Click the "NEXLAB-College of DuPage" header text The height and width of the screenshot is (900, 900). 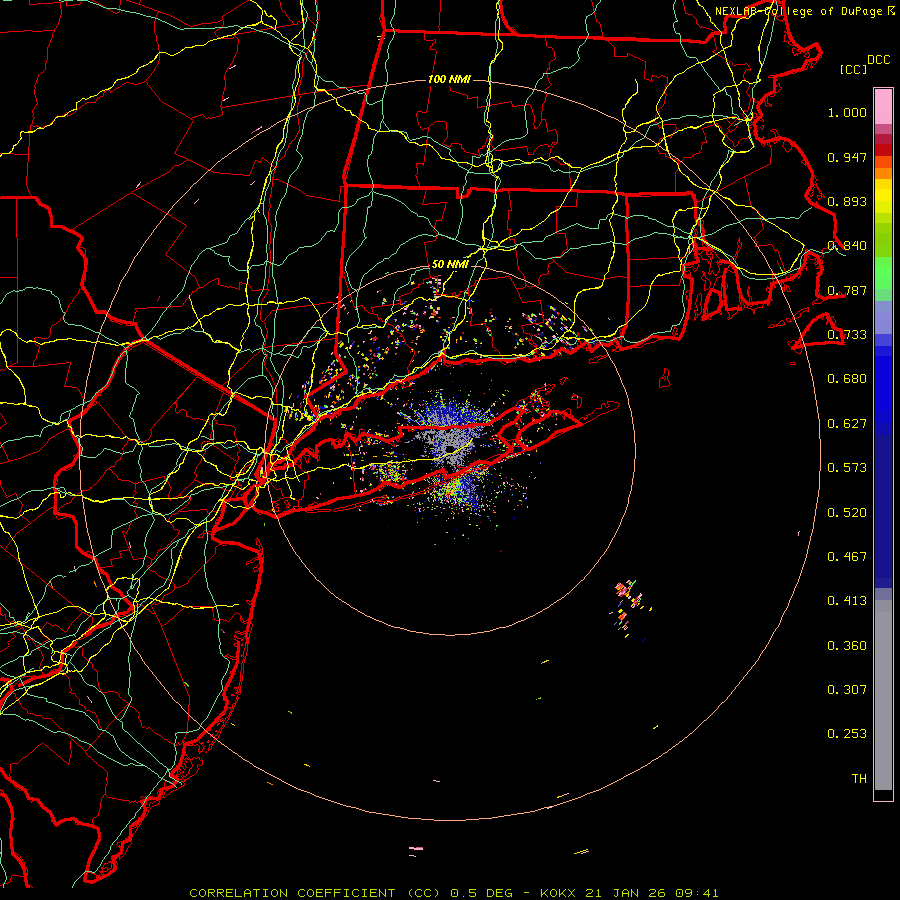tap(801, 11)
